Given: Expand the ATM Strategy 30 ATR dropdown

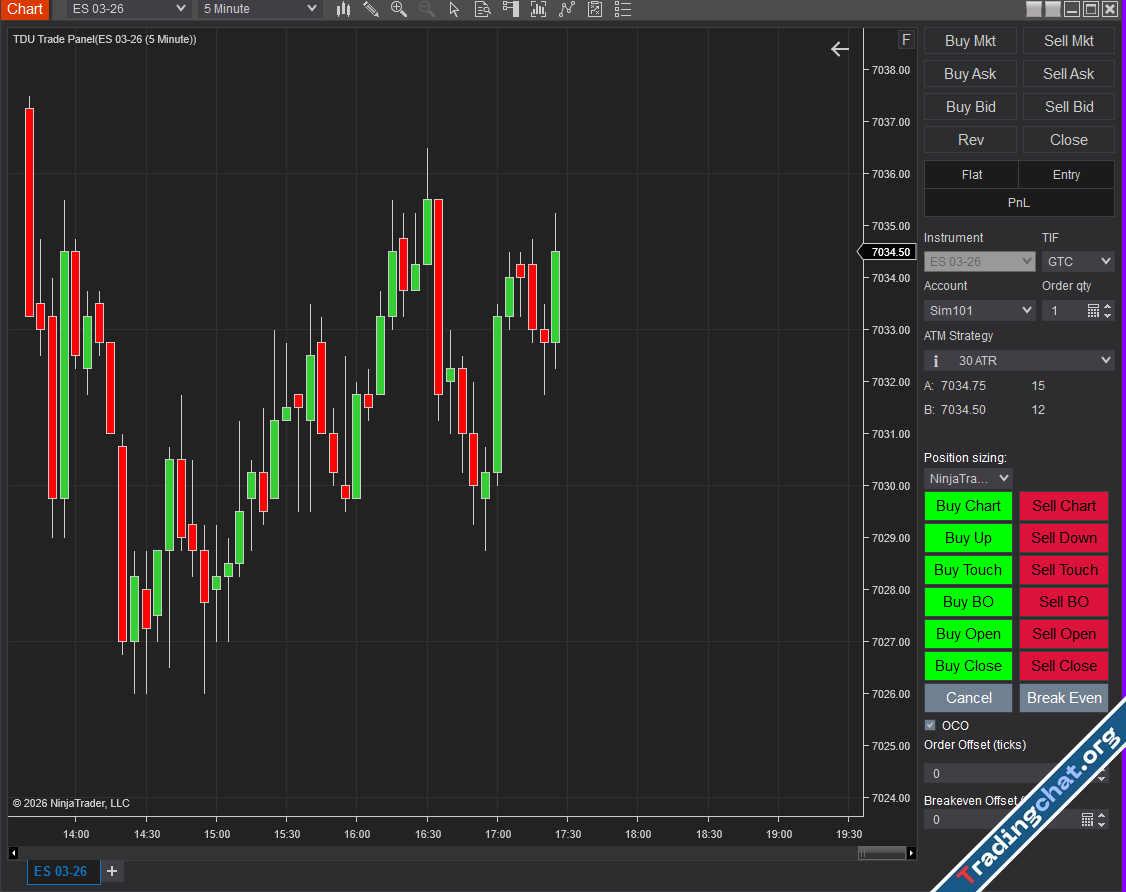Looking at the screenshot, I should tap(1019, 360).
